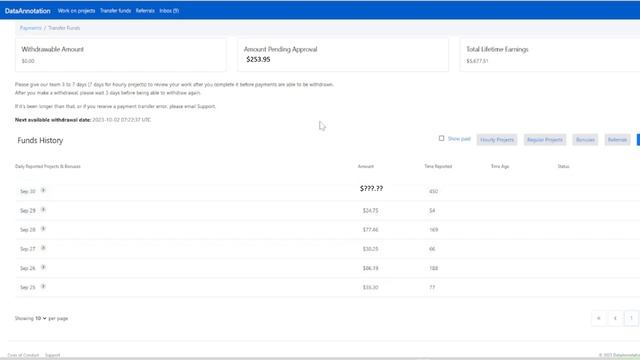Open the Terms of Conduct footer link
Image resolution: width=640 pixels, height=360 pixels.
pos(23,355)
